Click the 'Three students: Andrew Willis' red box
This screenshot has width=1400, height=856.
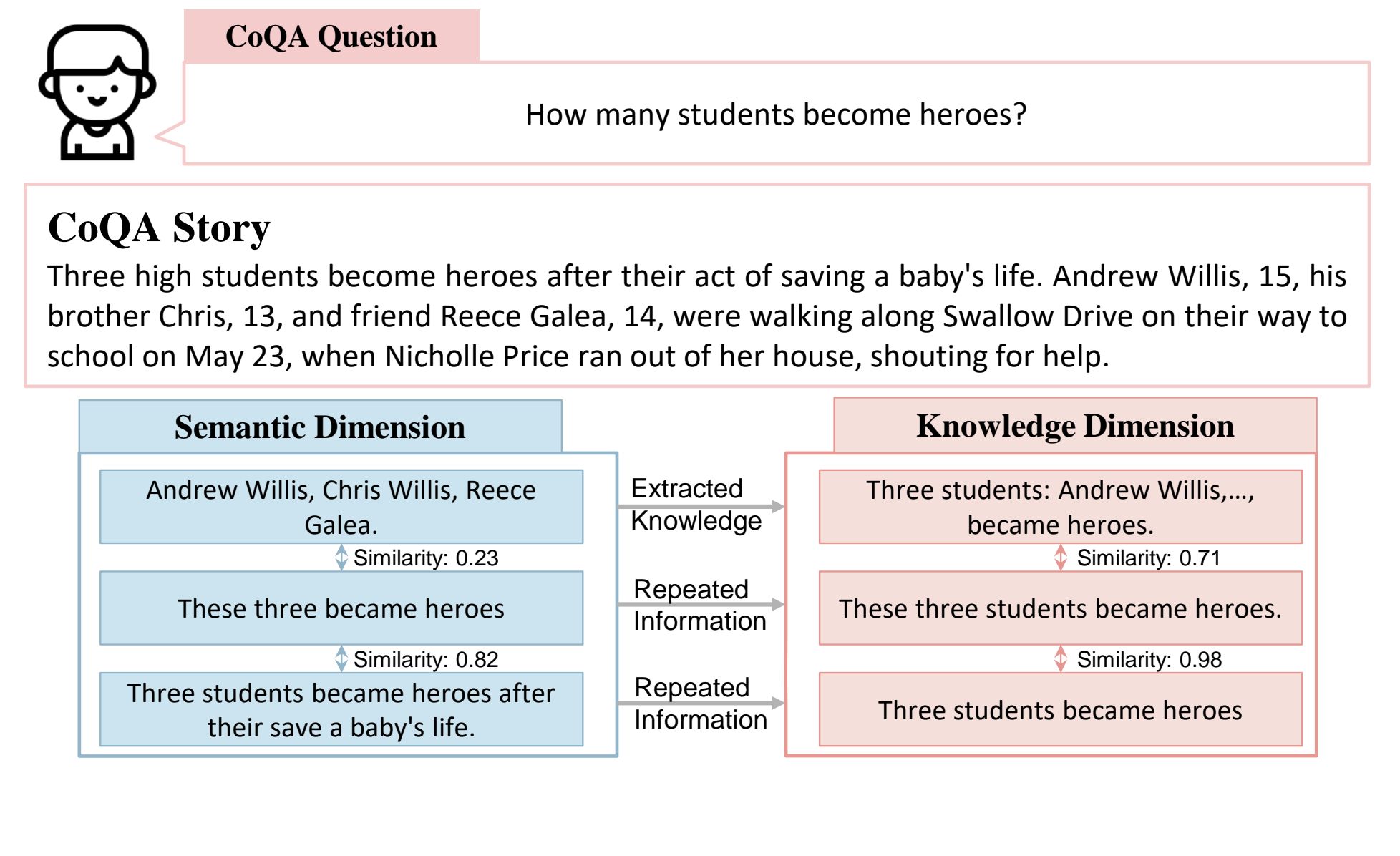click(1061, 507)
